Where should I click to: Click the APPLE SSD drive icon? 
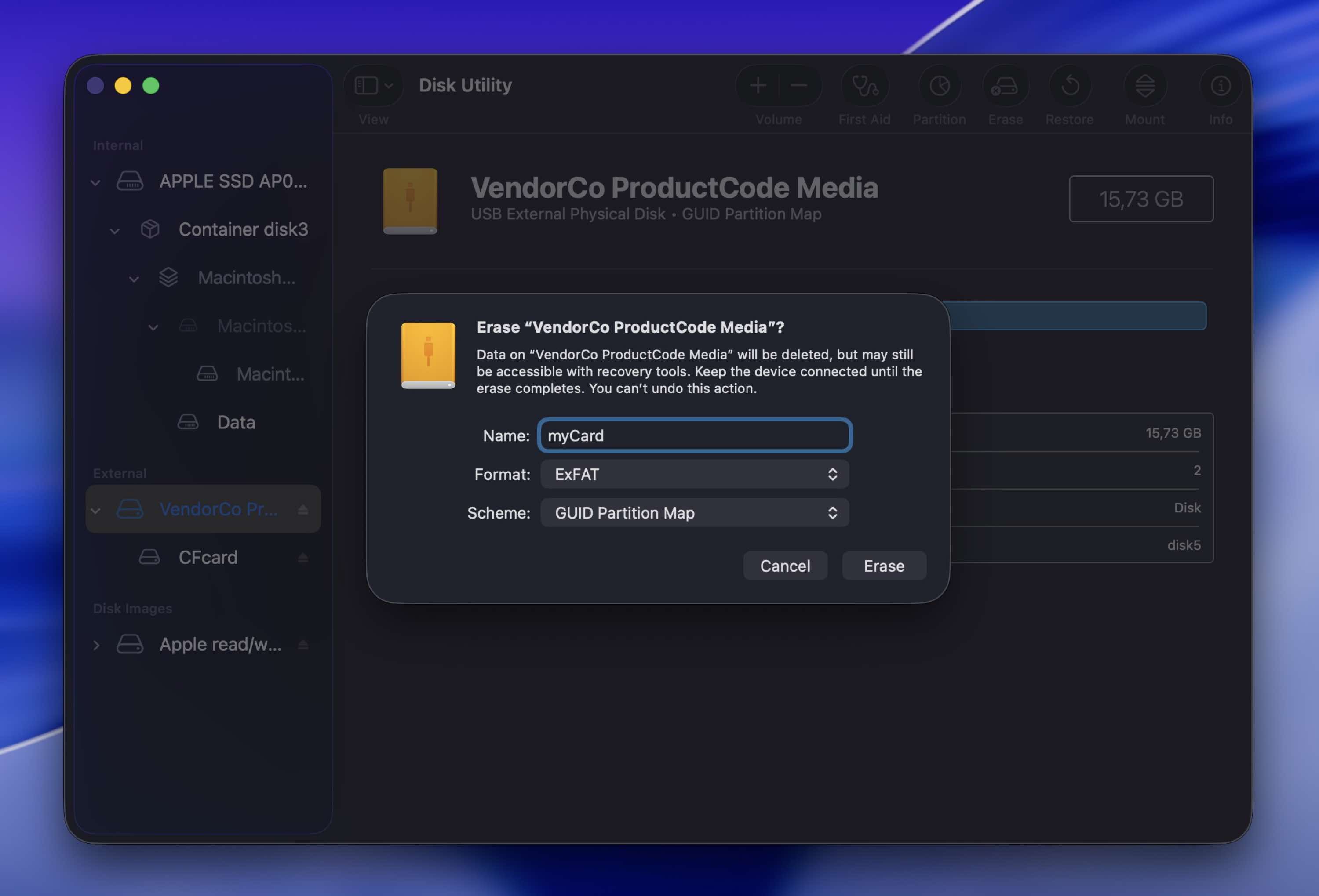click(x=130, y=181)
